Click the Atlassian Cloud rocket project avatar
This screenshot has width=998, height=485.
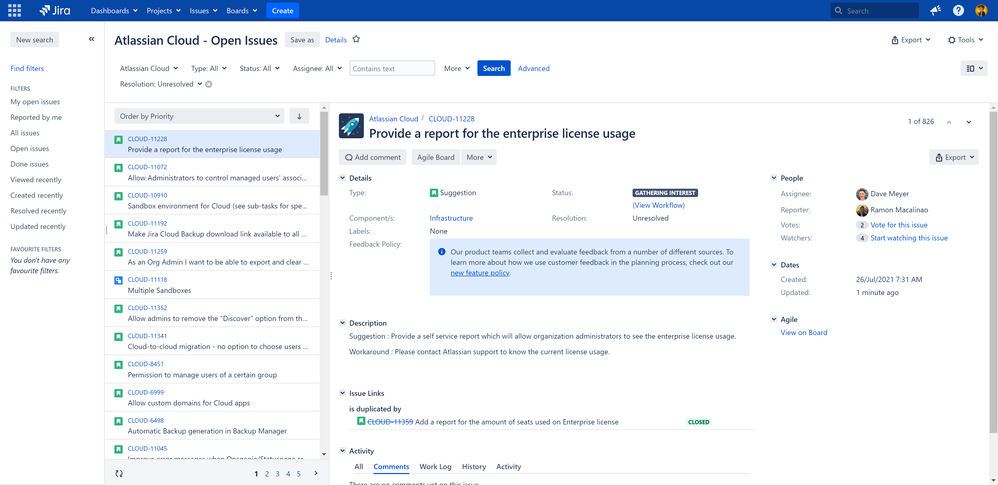(x=351, y=126)
